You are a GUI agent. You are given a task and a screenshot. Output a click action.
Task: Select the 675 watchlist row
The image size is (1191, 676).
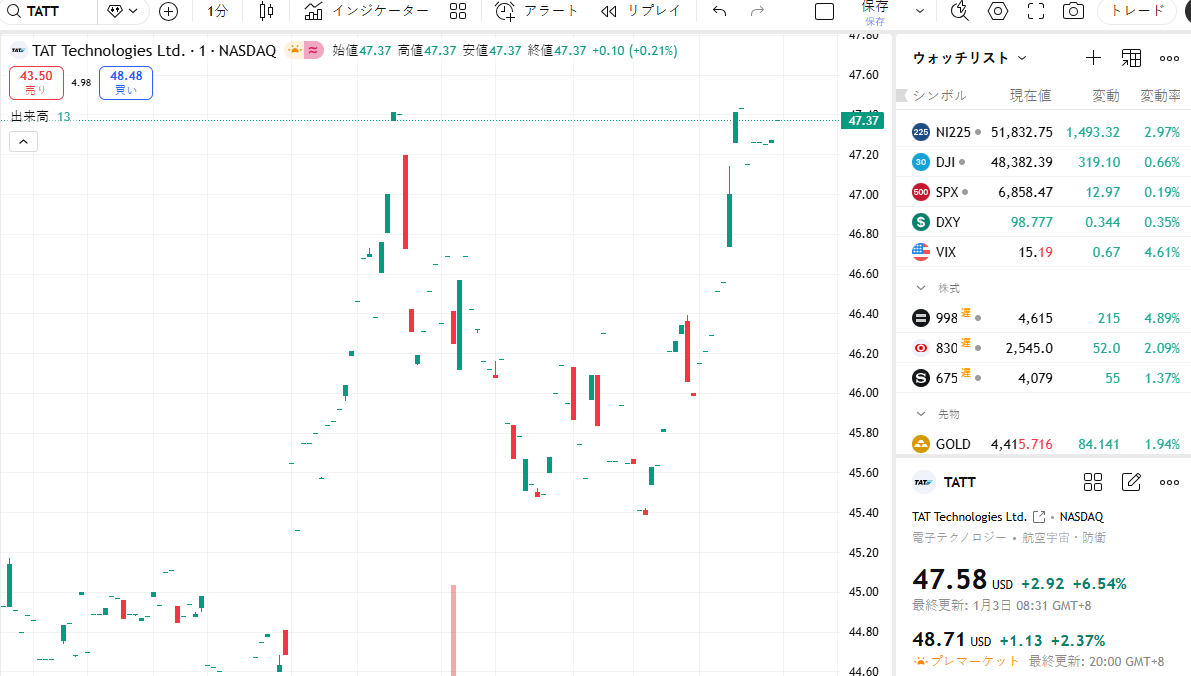(1044, 378)
